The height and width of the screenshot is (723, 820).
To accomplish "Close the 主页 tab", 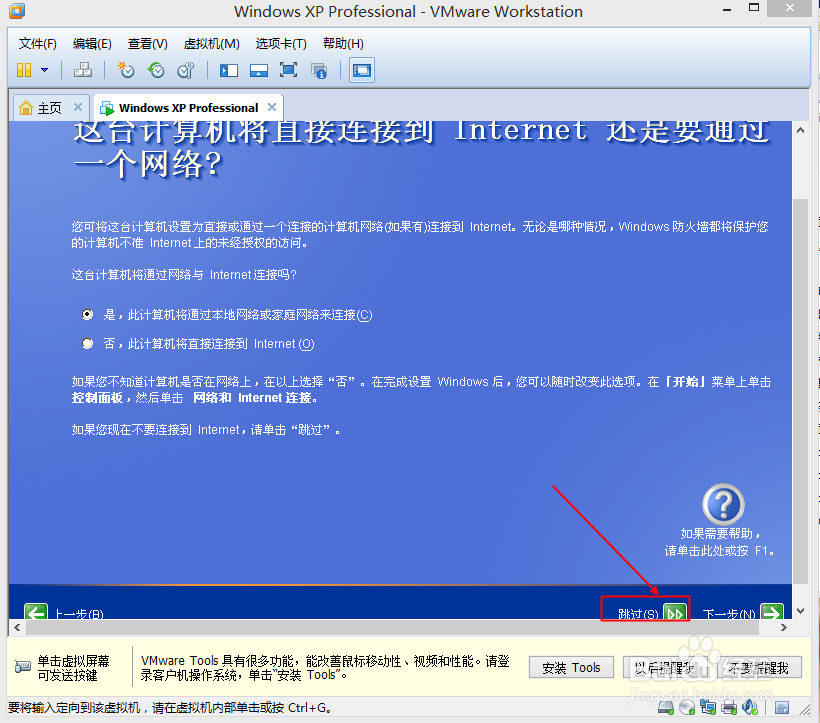I will tap(78, 107).
